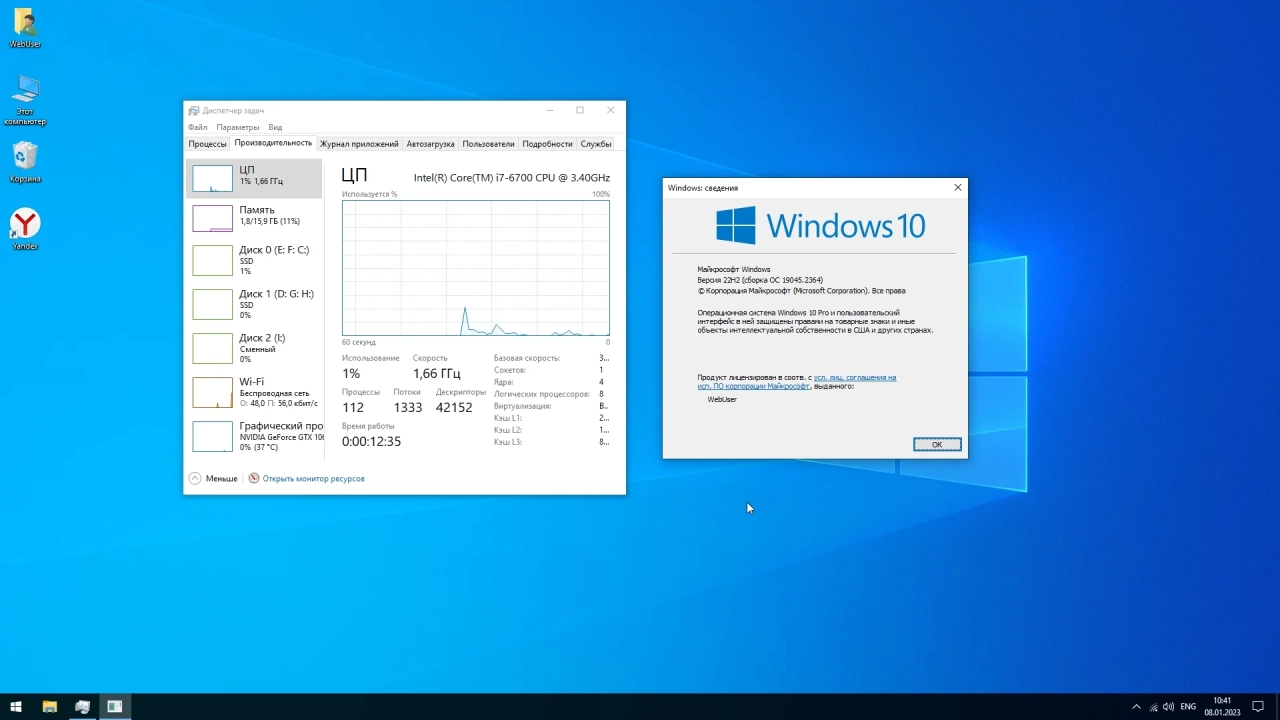Viewport: 1280px width, 720px height.
Task: Open File Explorer from the taskbar
Action: [49, 706]
